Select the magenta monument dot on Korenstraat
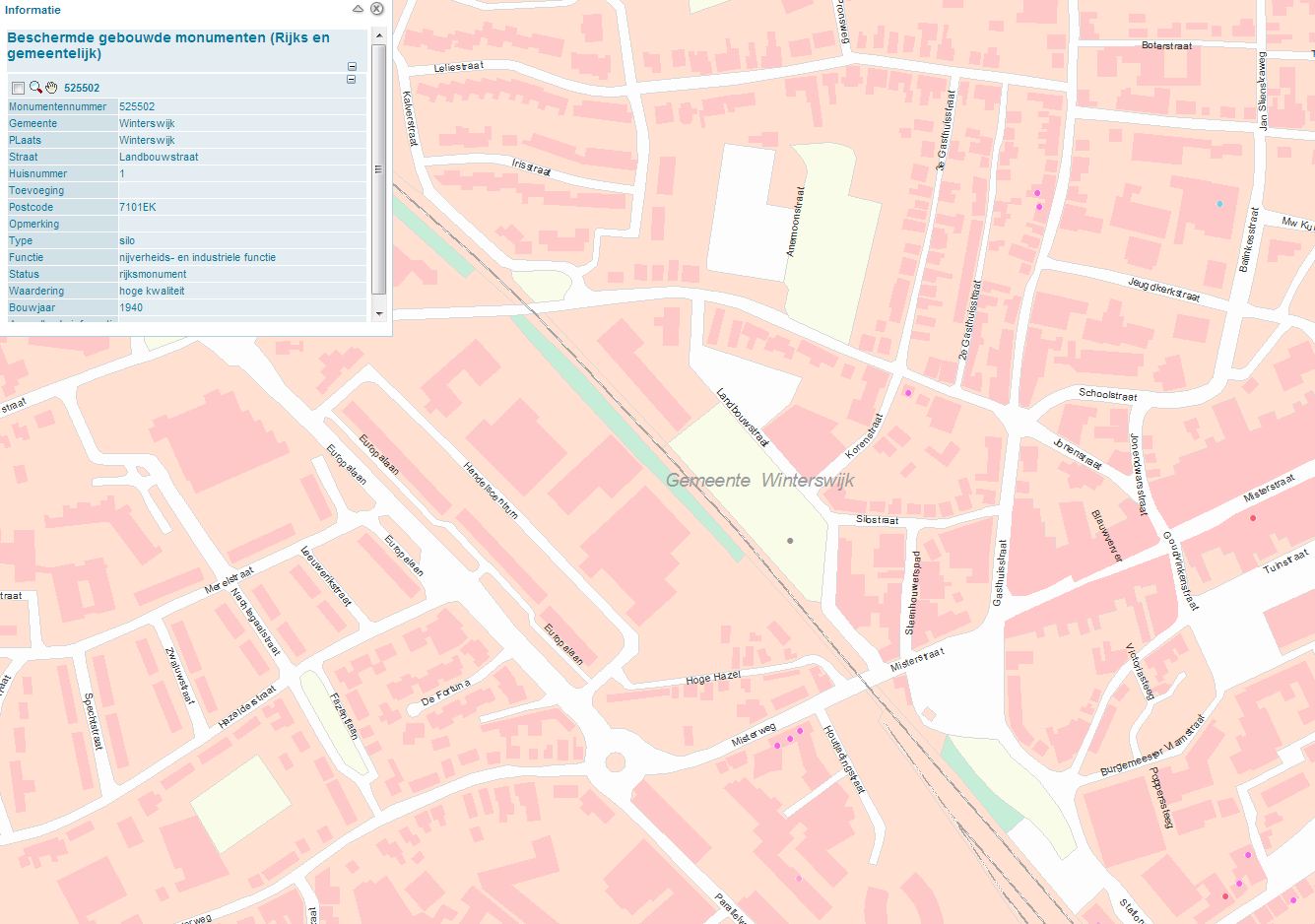The image size is (1315, 924). click(908, 393)
